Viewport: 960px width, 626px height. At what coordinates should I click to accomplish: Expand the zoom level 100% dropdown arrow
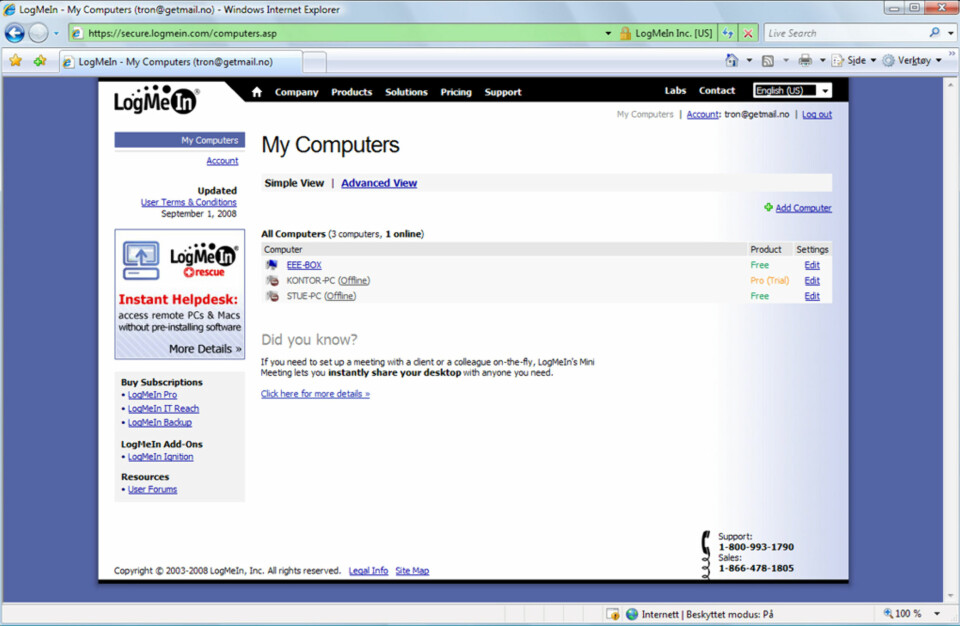tap(937, 614)
